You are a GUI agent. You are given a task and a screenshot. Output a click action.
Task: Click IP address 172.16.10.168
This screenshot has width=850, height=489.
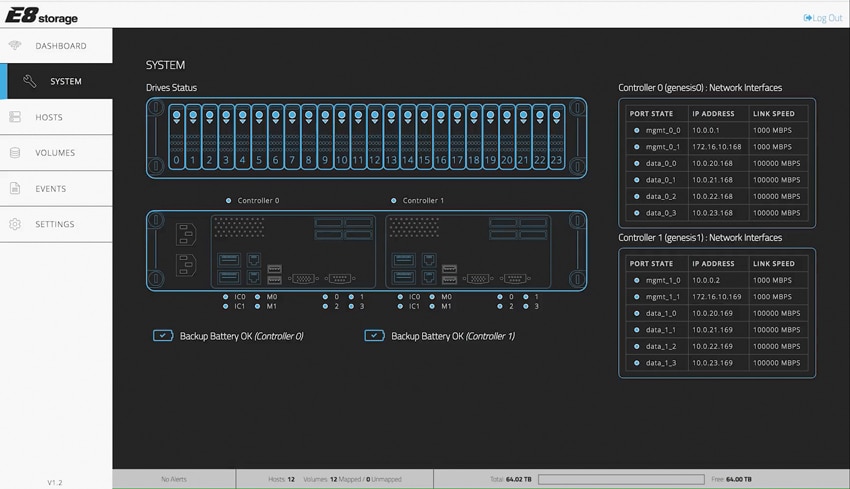tap(717, 147)
